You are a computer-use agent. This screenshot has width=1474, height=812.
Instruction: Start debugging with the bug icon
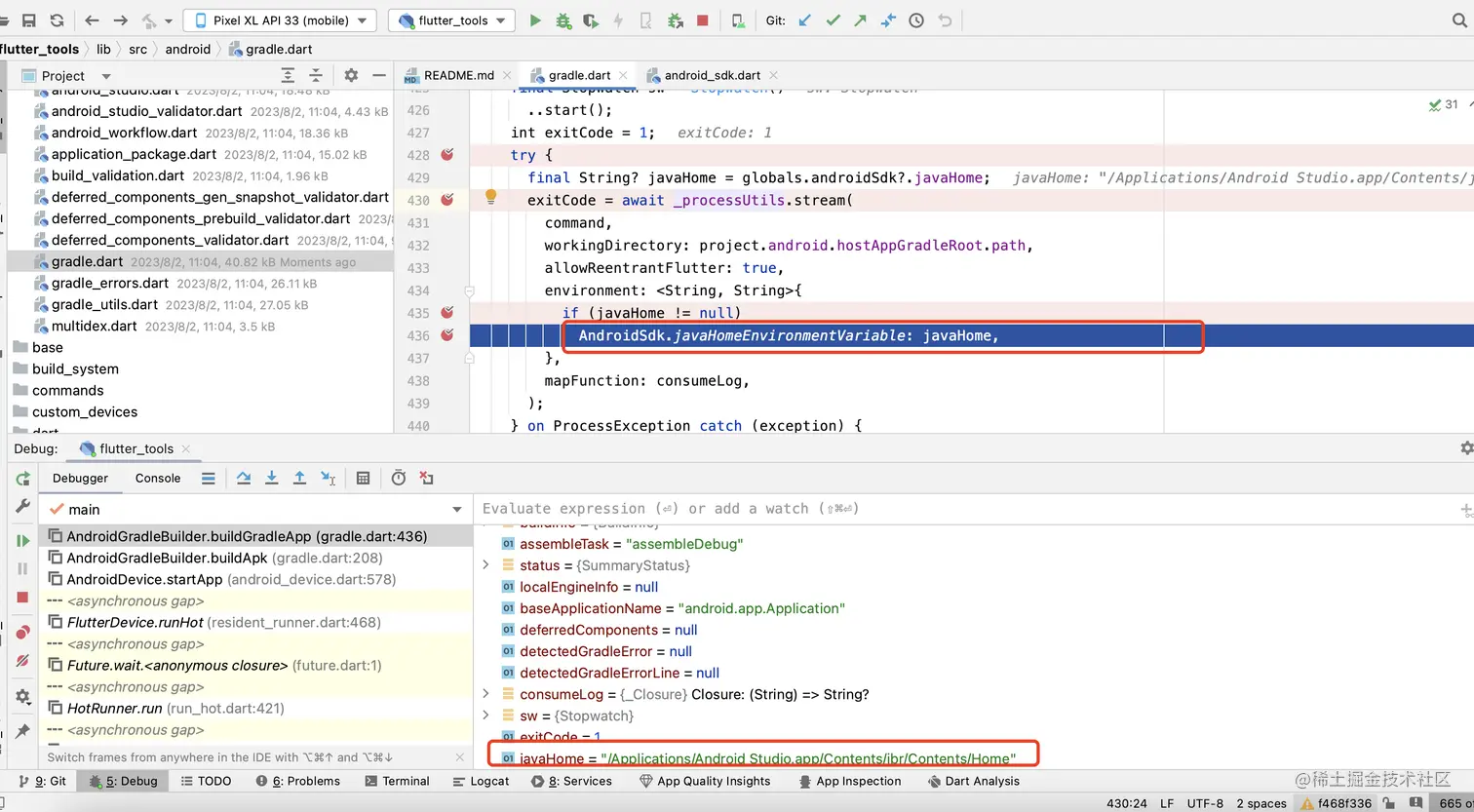point(563,19)
